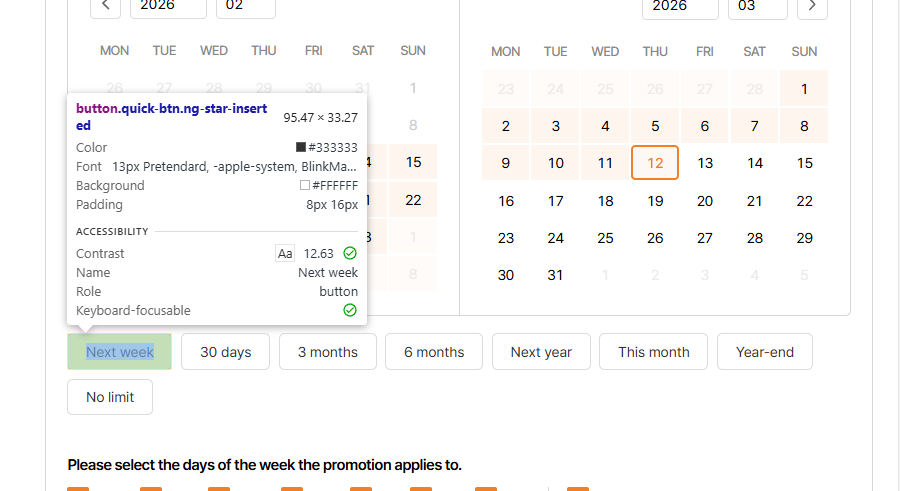Choose the Year-end quick button
Viewport: 900px width, 491px height.
(764, 352)
